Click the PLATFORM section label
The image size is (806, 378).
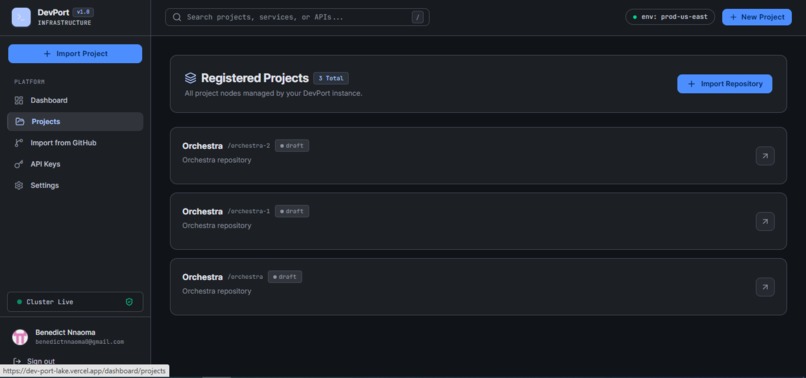[29, 82]
